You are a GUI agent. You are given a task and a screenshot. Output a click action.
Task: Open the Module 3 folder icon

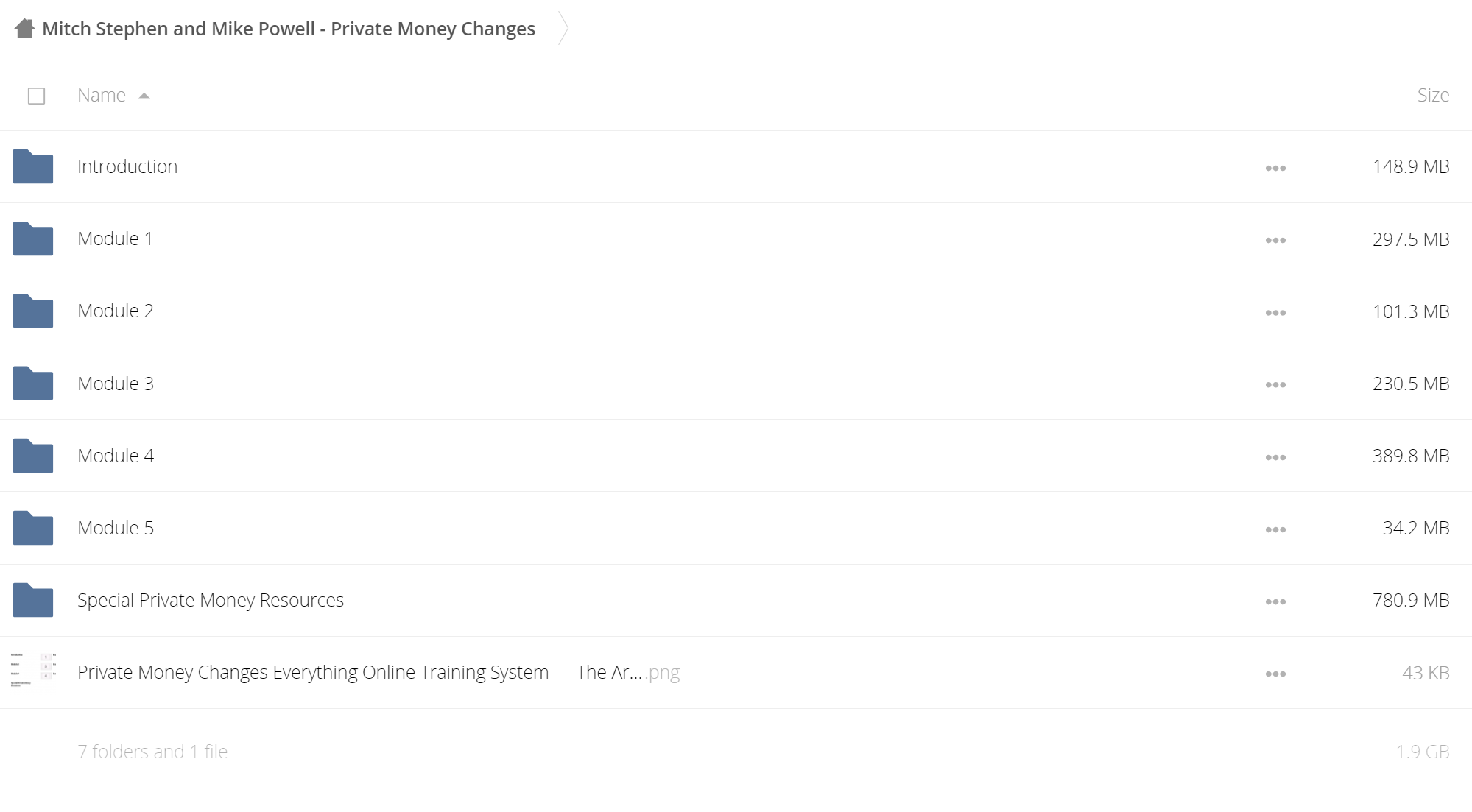point(33,383)
